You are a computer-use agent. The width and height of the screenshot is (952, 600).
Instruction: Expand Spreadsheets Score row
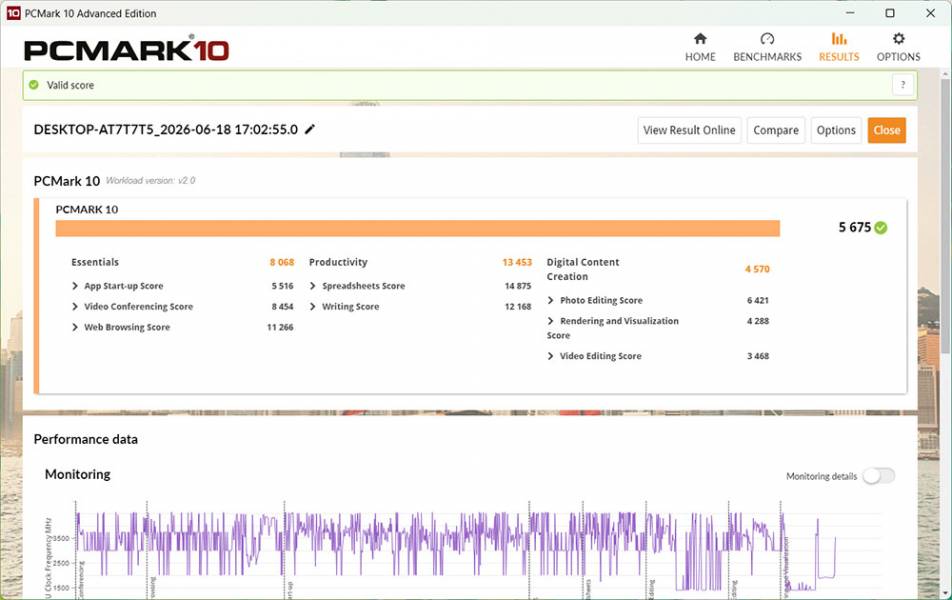(313, 286)
